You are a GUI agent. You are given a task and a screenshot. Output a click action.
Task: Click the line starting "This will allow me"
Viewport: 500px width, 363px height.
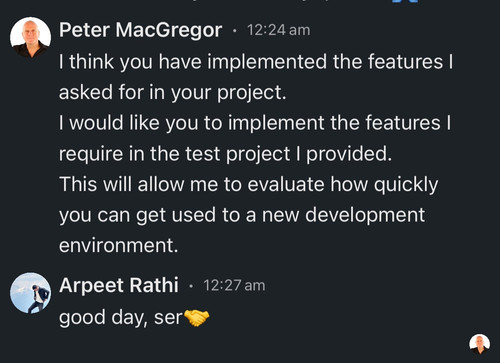pos(249,184)
